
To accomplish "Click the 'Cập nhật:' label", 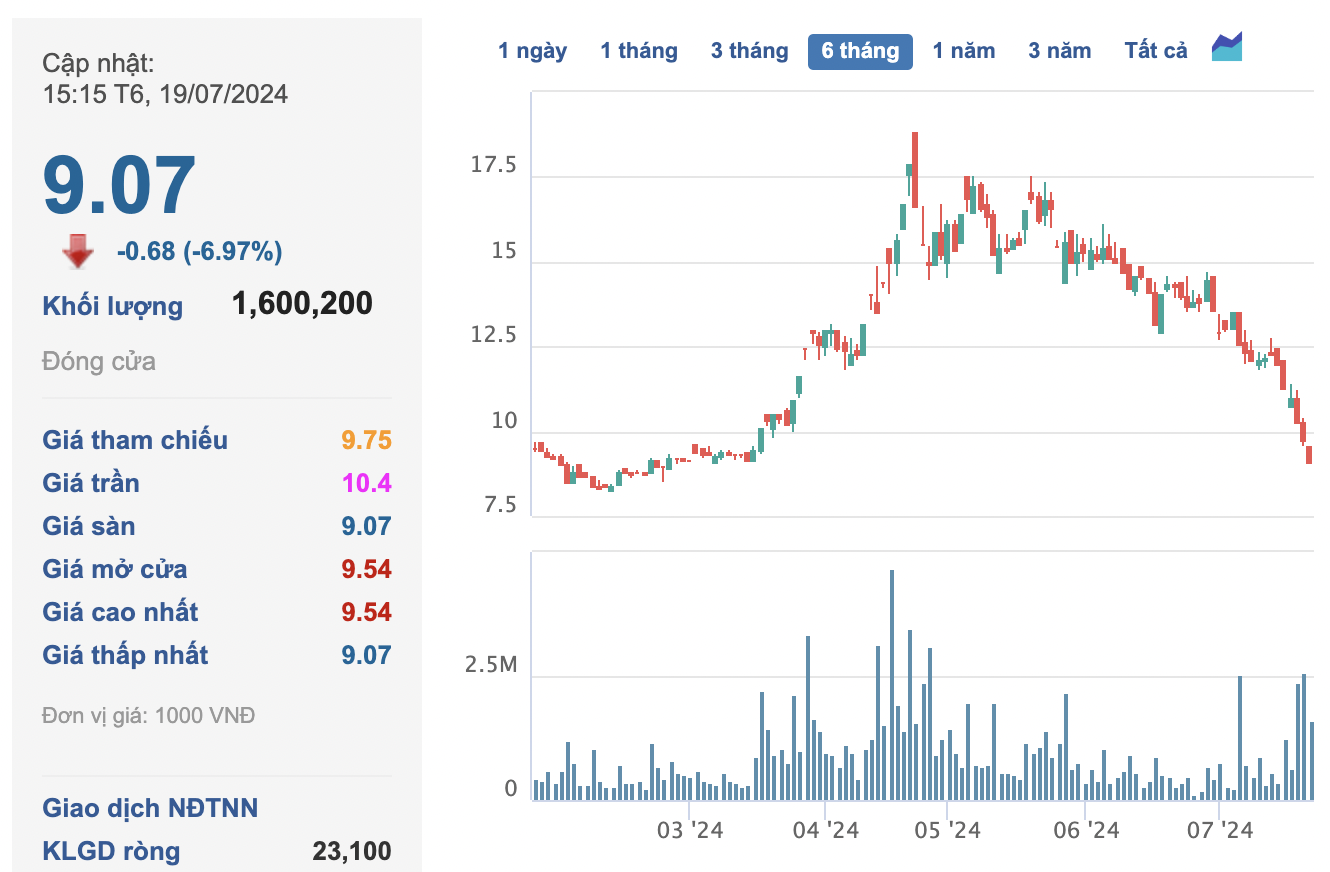I will [98, 63].
